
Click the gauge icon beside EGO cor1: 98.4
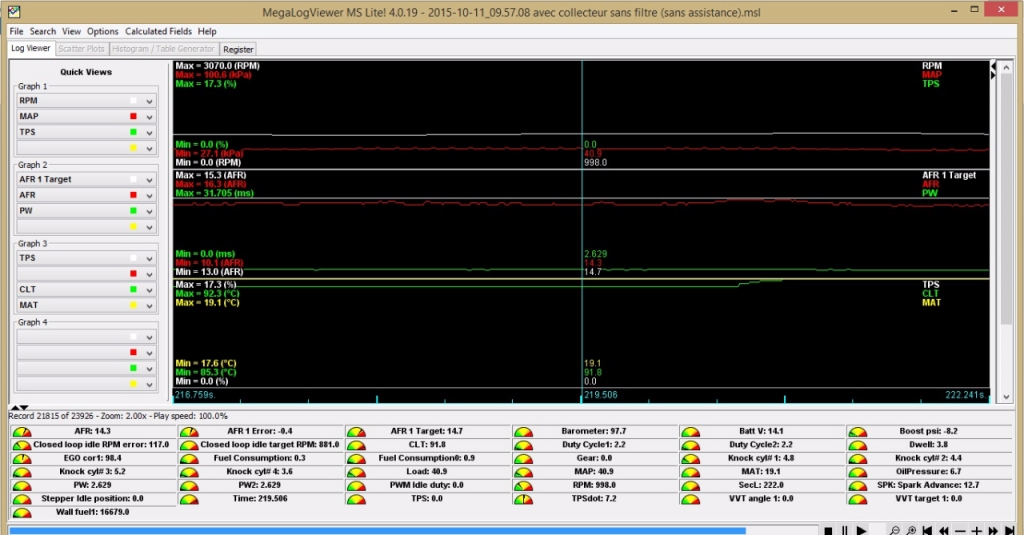point(22,459)
